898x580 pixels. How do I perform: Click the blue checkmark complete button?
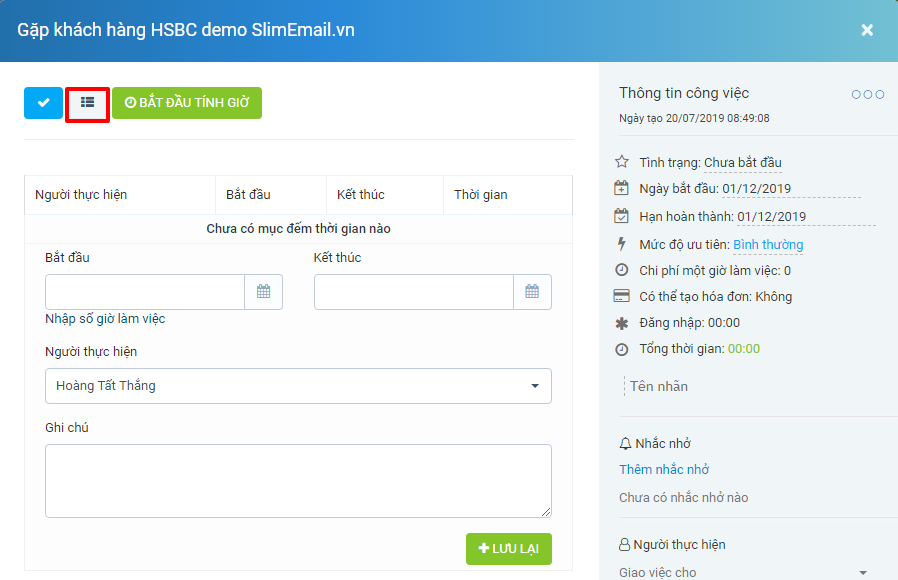tap(43, 103)
